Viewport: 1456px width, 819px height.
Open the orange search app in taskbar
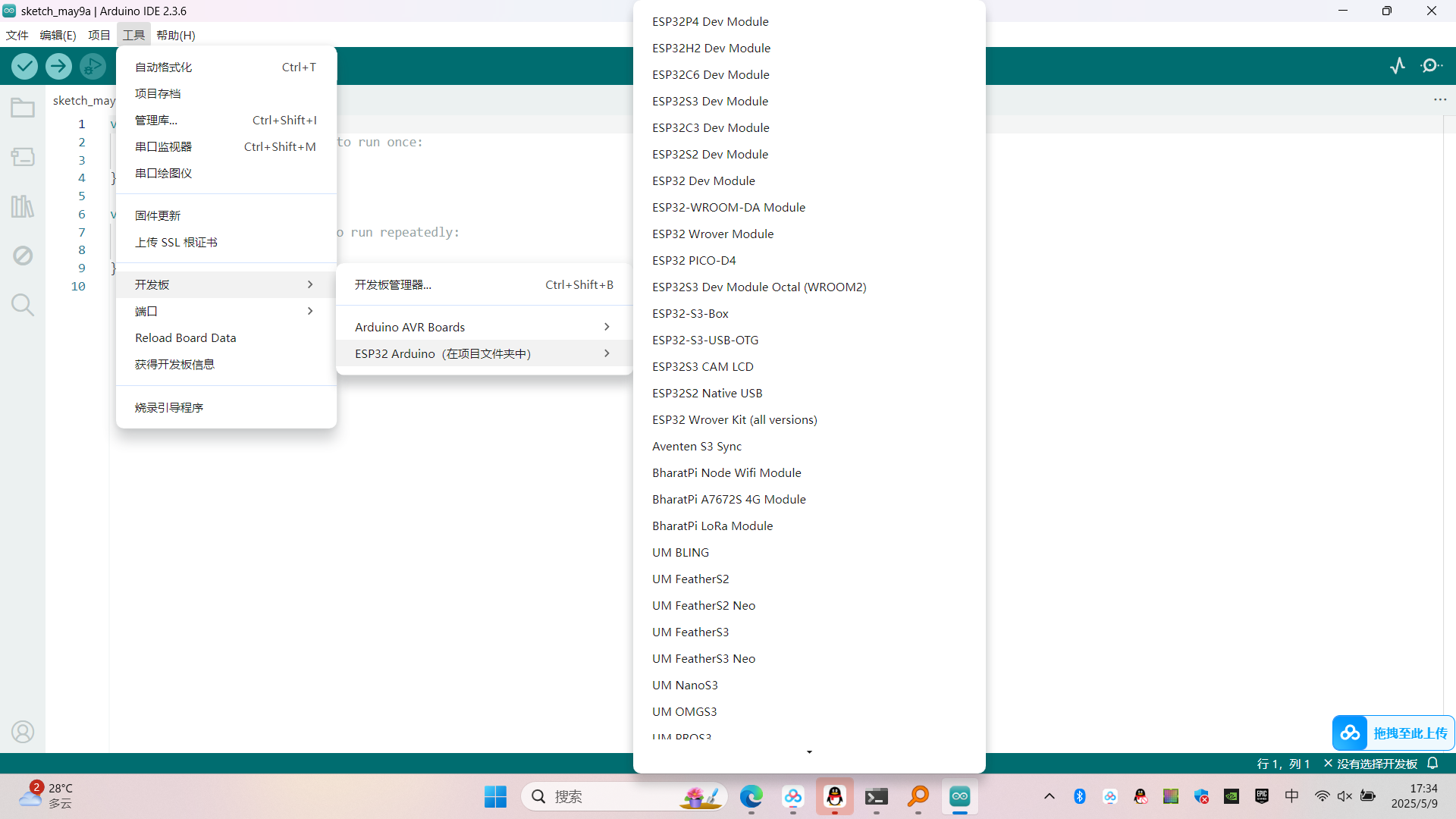[x=918, y=796]
